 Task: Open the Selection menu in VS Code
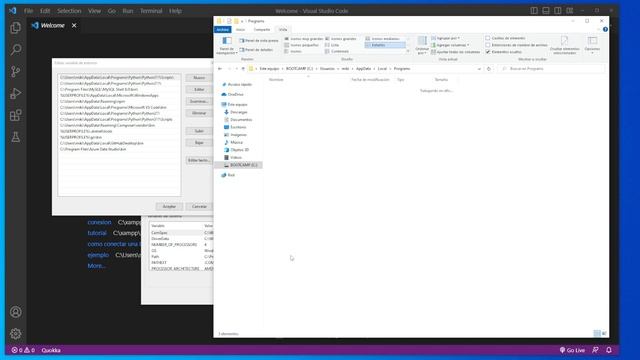pyautogui.click(x=69, y=11)
